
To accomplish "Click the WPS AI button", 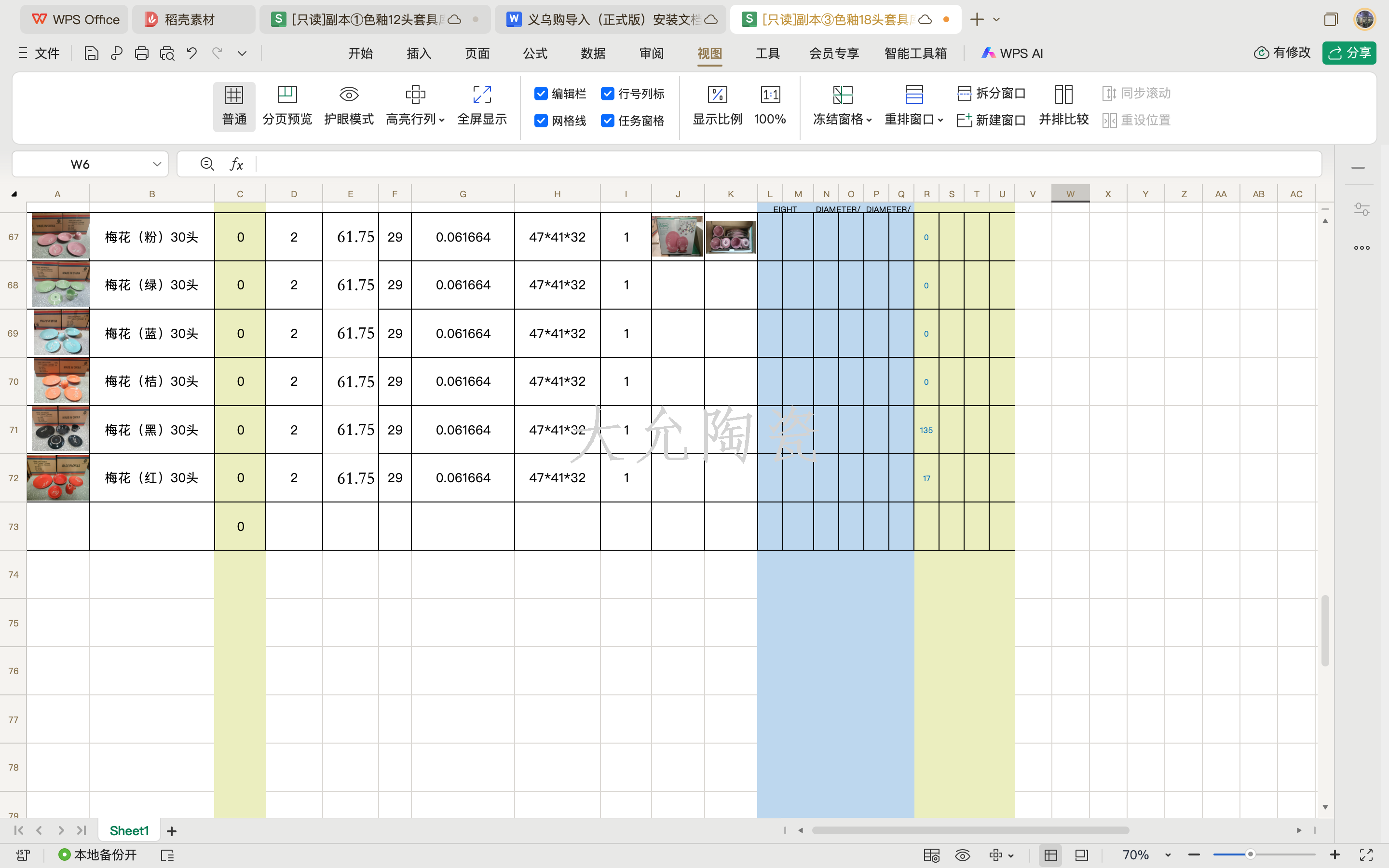I will click(1012, 54).
